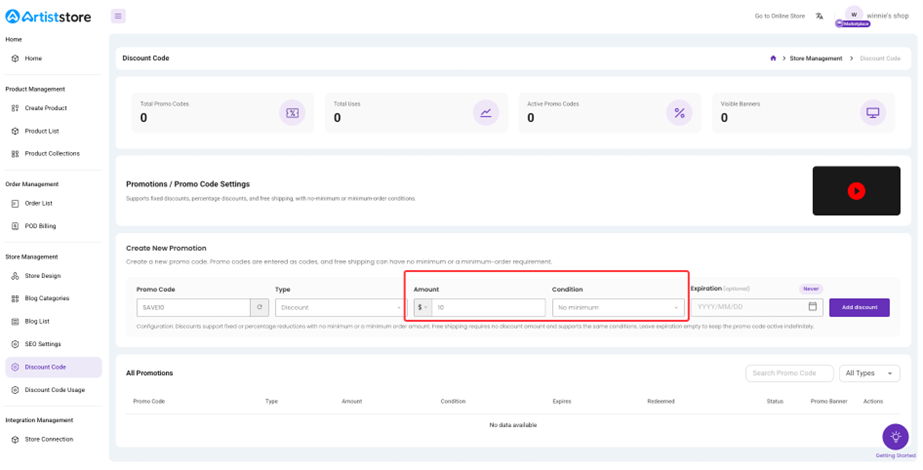Click the home breadcrumb icon
The image size is (923, 470).
point(773,58)
